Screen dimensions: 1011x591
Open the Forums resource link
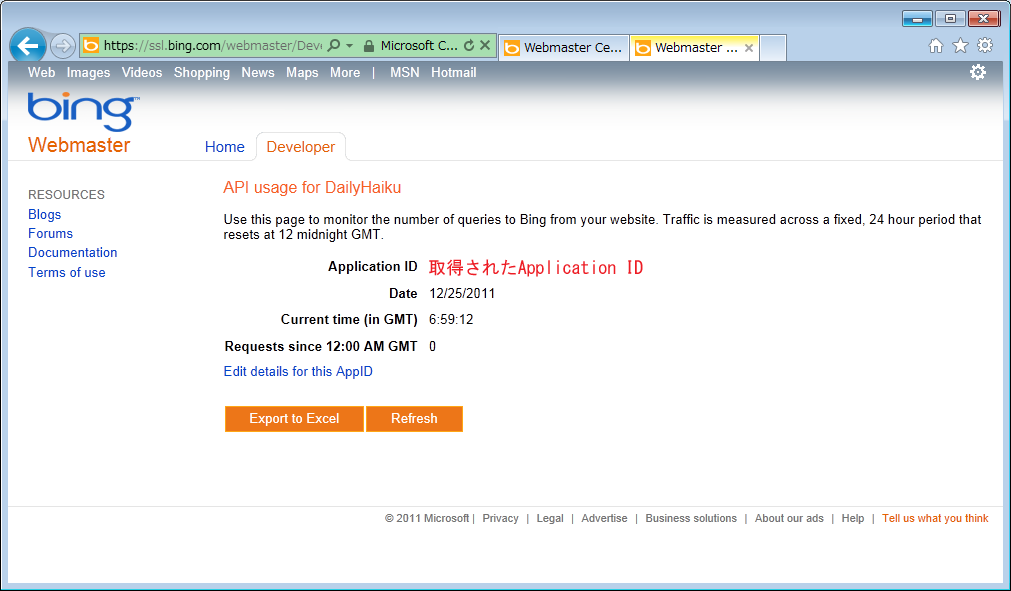[50, 233]
